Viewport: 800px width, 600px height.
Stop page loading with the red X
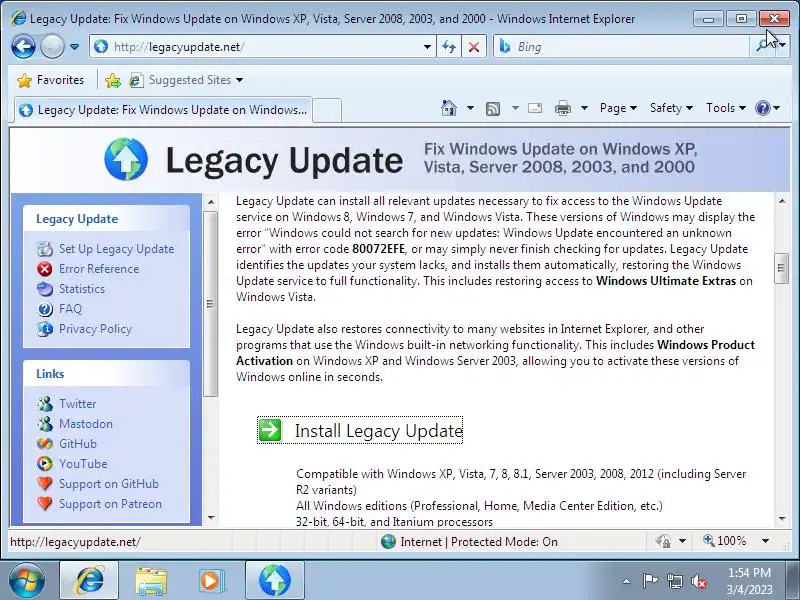pyautogui.click(x=474, y=47)
